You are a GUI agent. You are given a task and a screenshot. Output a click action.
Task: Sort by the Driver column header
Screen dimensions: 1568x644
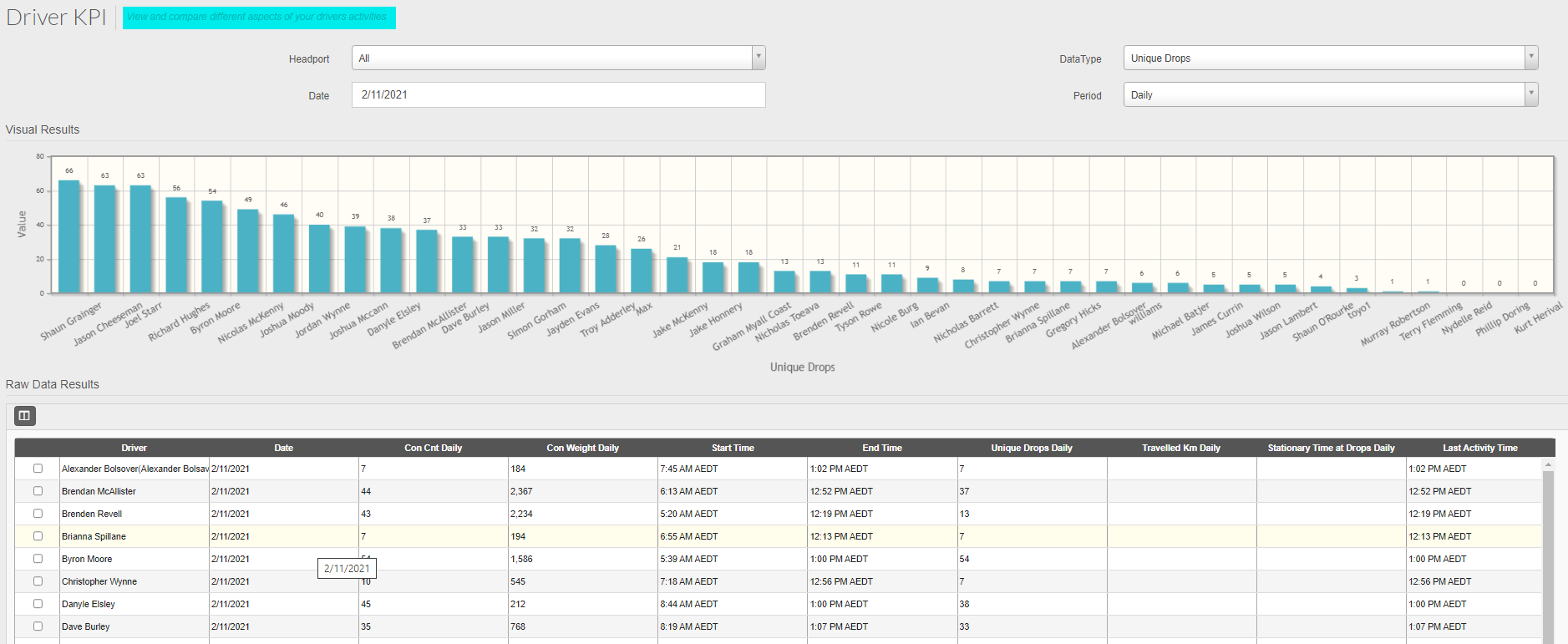(134, 448)
